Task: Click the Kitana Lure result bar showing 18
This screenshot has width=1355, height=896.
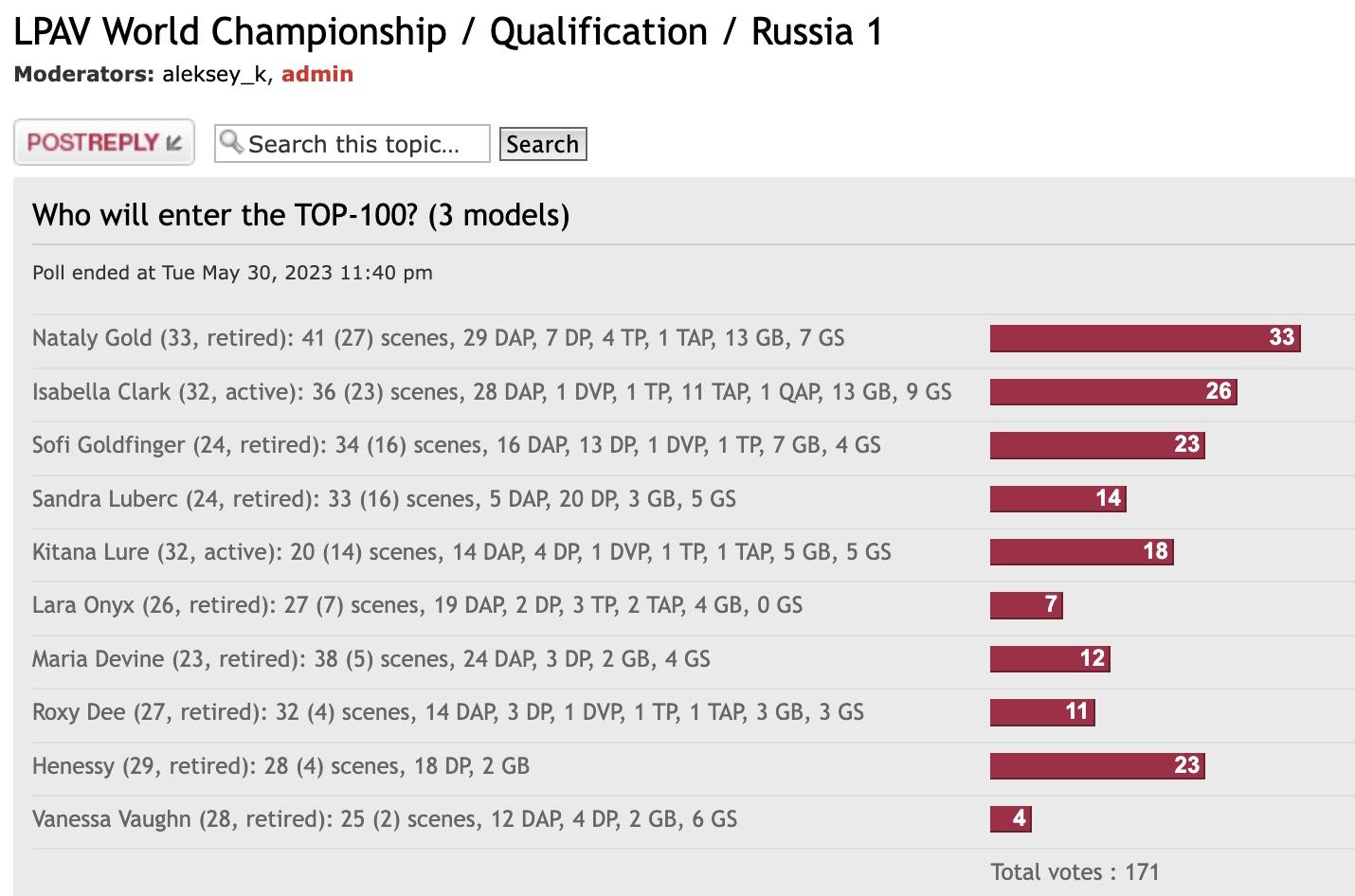Action: (1081, 551)
